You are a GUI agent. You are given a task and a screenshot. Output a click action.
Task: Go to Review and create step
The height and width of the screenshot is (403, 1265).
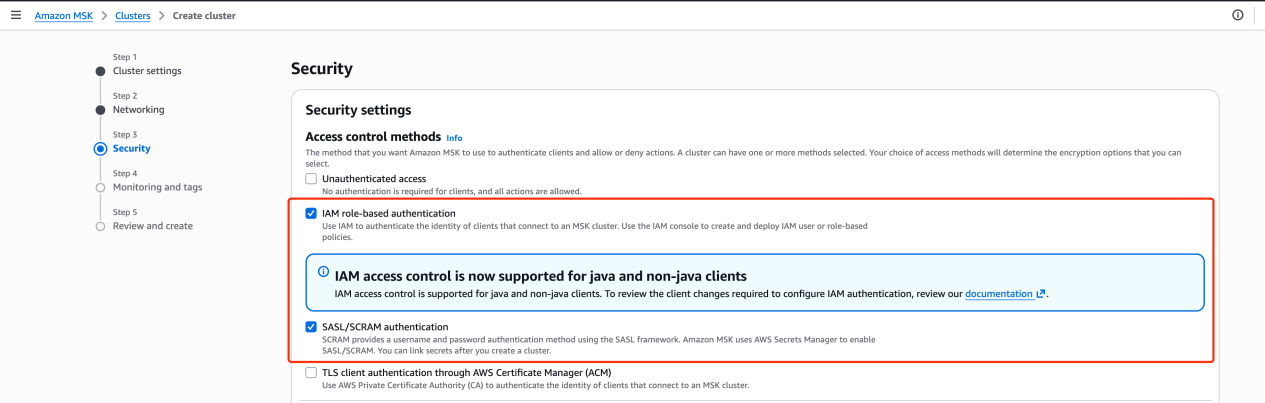(x=153, y=226)
